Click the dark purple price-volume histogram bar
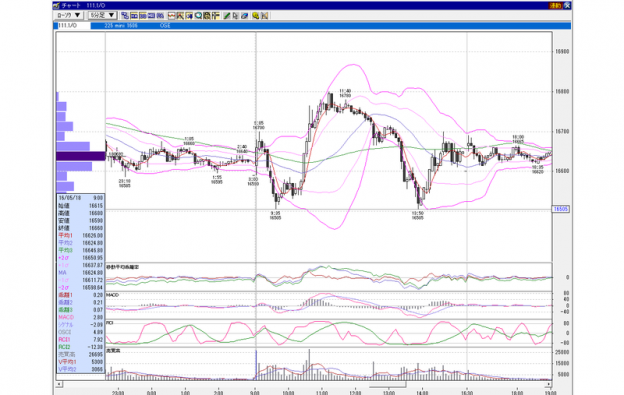This screenshot has width=624, height=395. click(81, 156)
